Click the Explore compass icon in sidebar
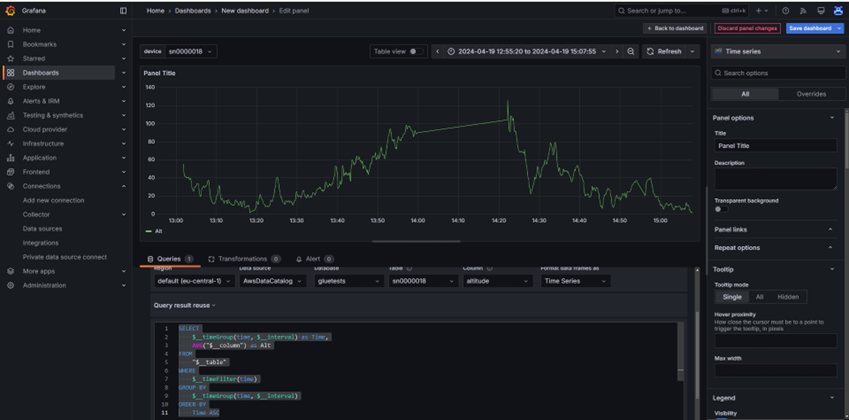Viewport: 849px width, 420px height. coord(10,87)
